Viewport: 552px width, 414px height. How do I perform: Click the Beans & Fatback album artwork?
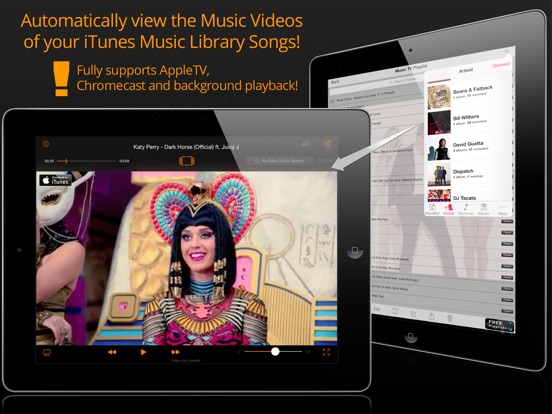click(x=439, y=96)
